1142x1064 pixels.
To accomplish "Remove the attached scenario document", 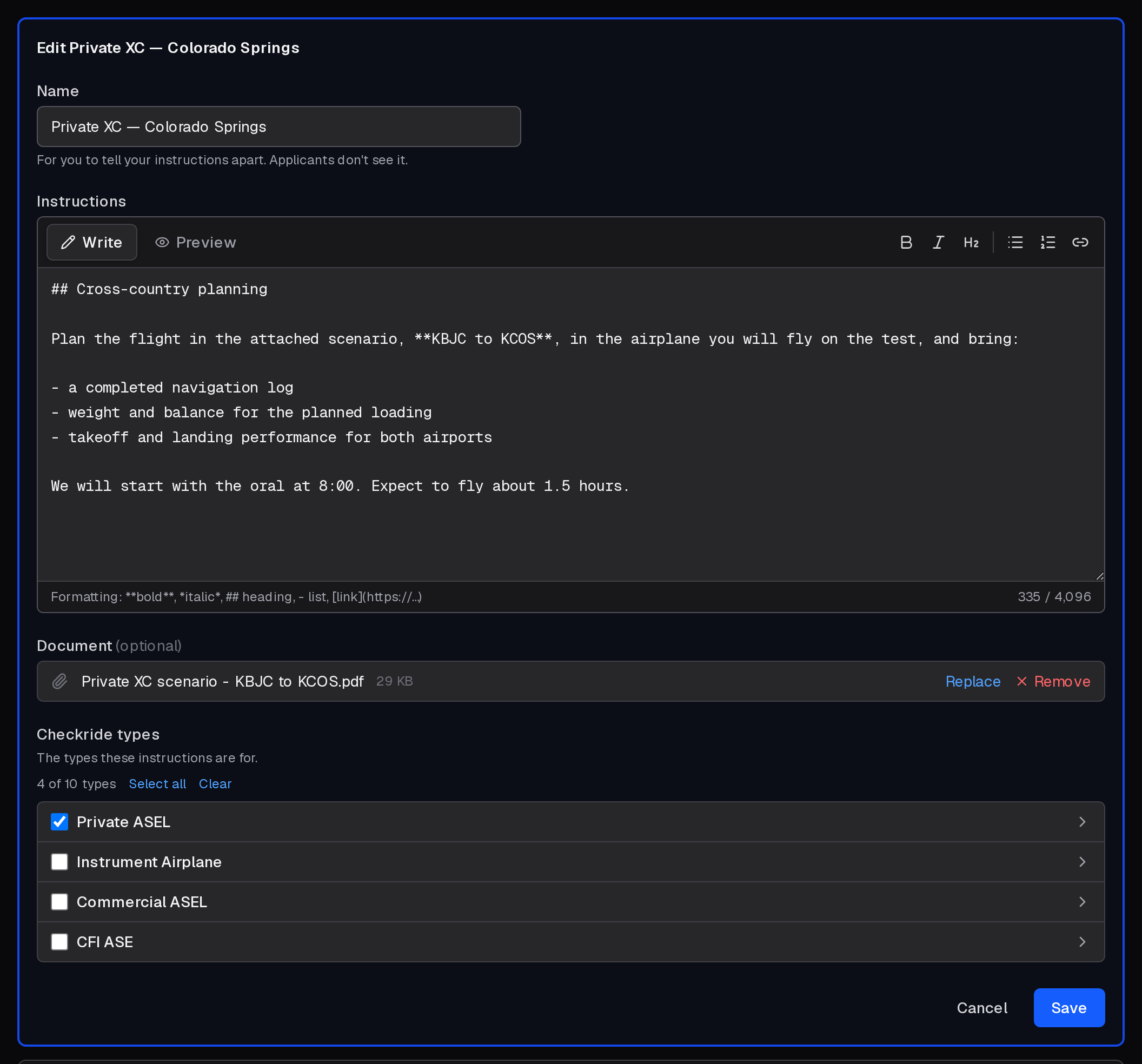I will [1053, 681].
